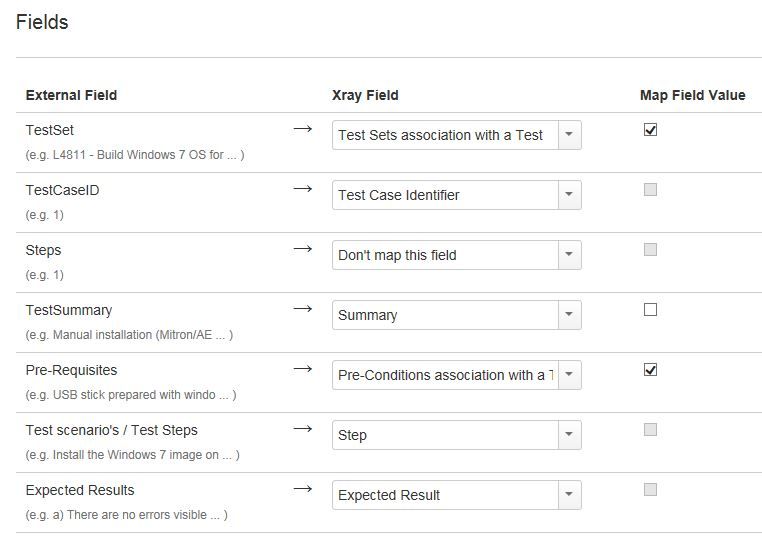This screenshot has width=762, height=551.
Task: Click the arrow icon beside Pre-Requisites
Action: click(302, 369)
